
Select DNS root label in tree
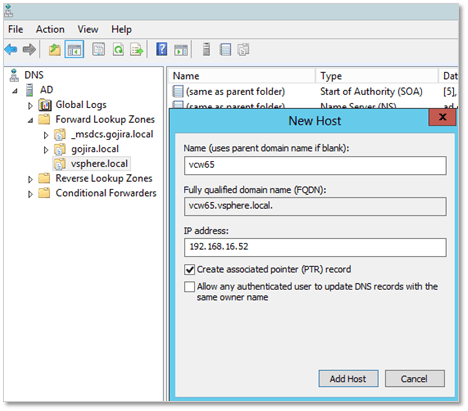(34, 75)
